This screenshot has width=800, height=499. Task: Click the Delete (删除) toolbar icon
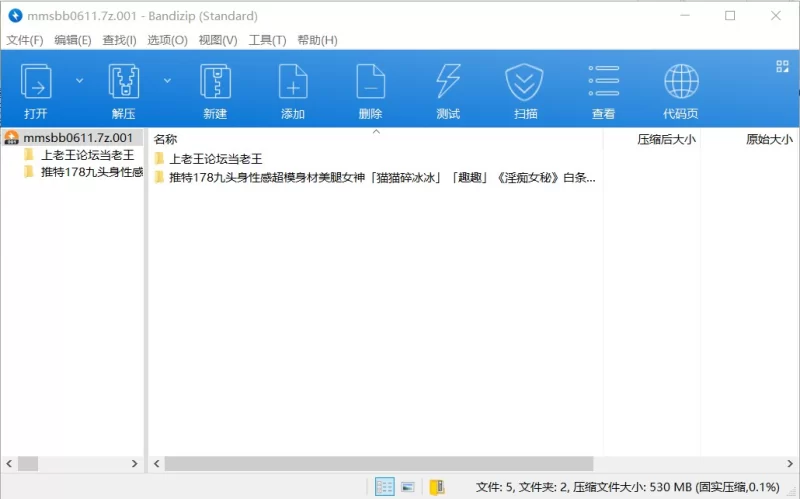click(x=370, y=82)
